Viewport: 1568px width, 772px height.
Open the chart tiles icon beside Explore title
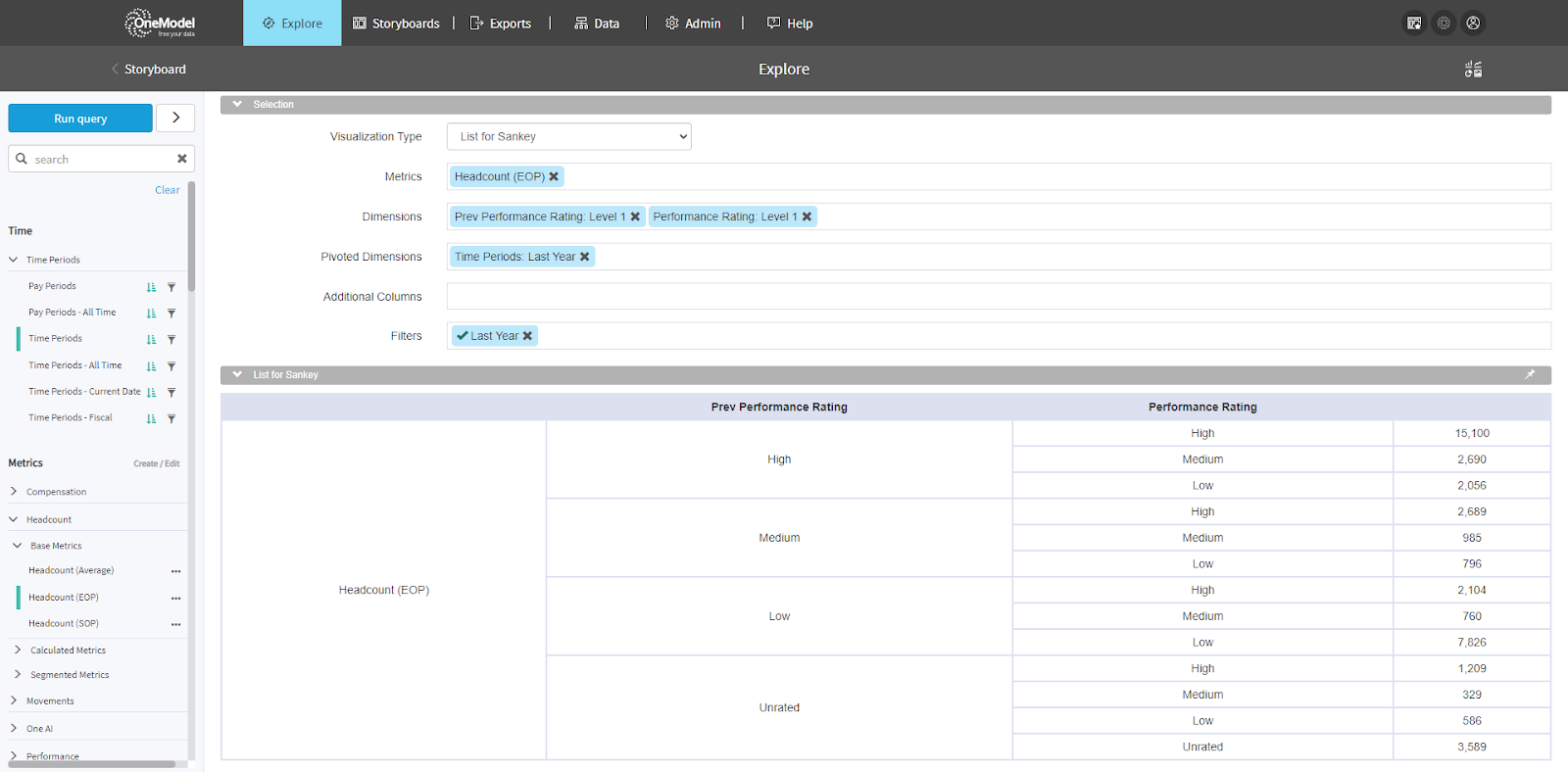(x=1473, y=69)
